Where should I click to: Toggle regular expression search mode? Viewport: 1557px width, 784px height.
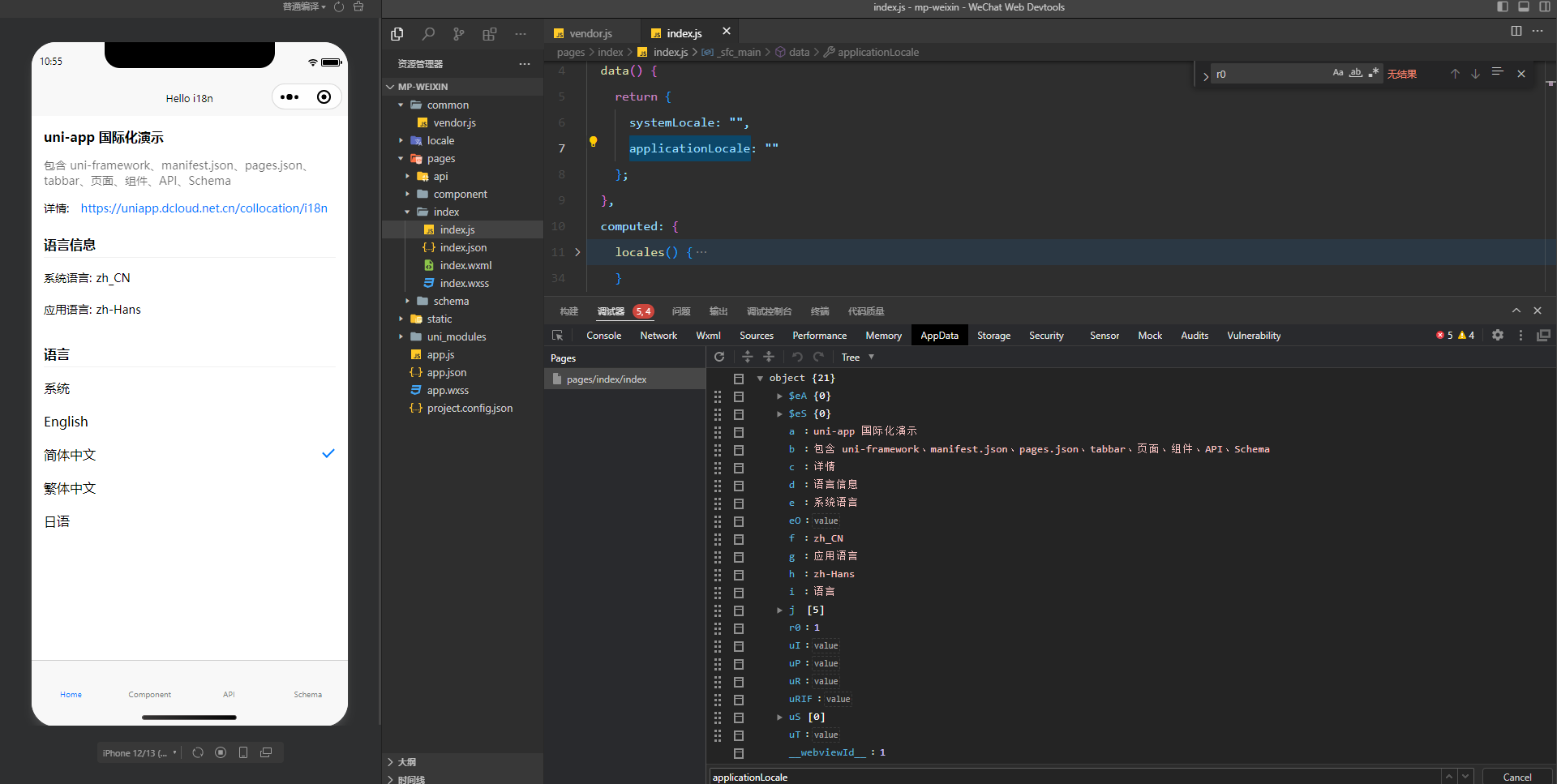click(x=1374, y=72)
